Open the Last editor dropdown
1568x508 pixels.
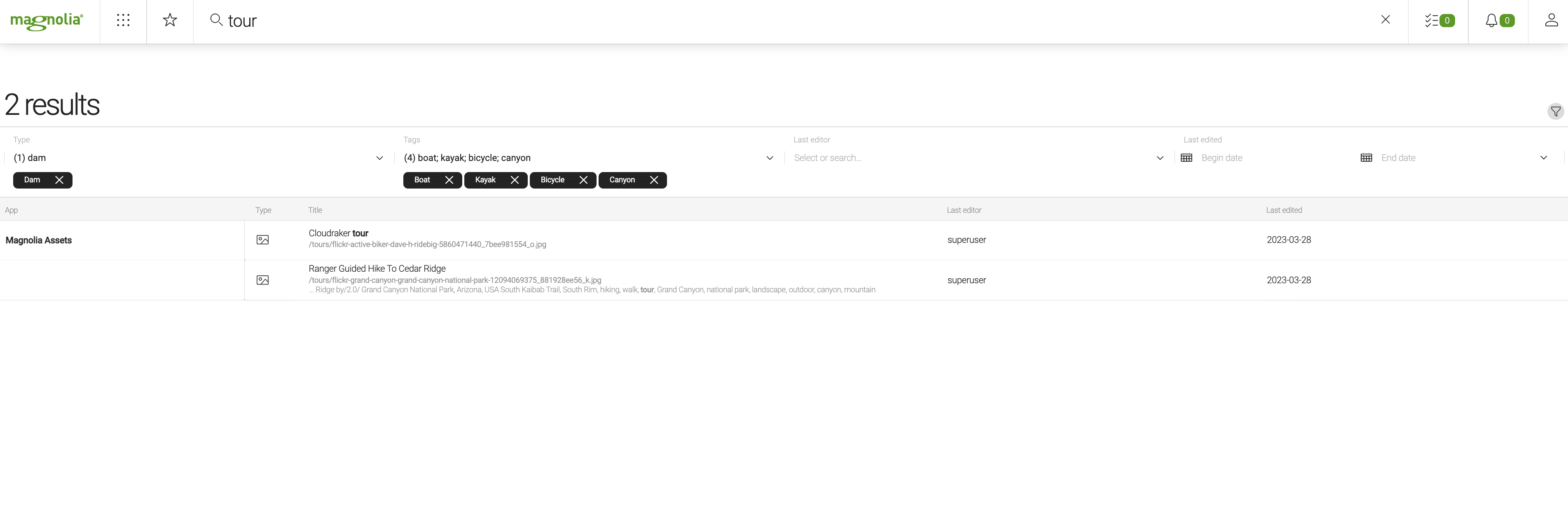click(x=1160, y=158)
